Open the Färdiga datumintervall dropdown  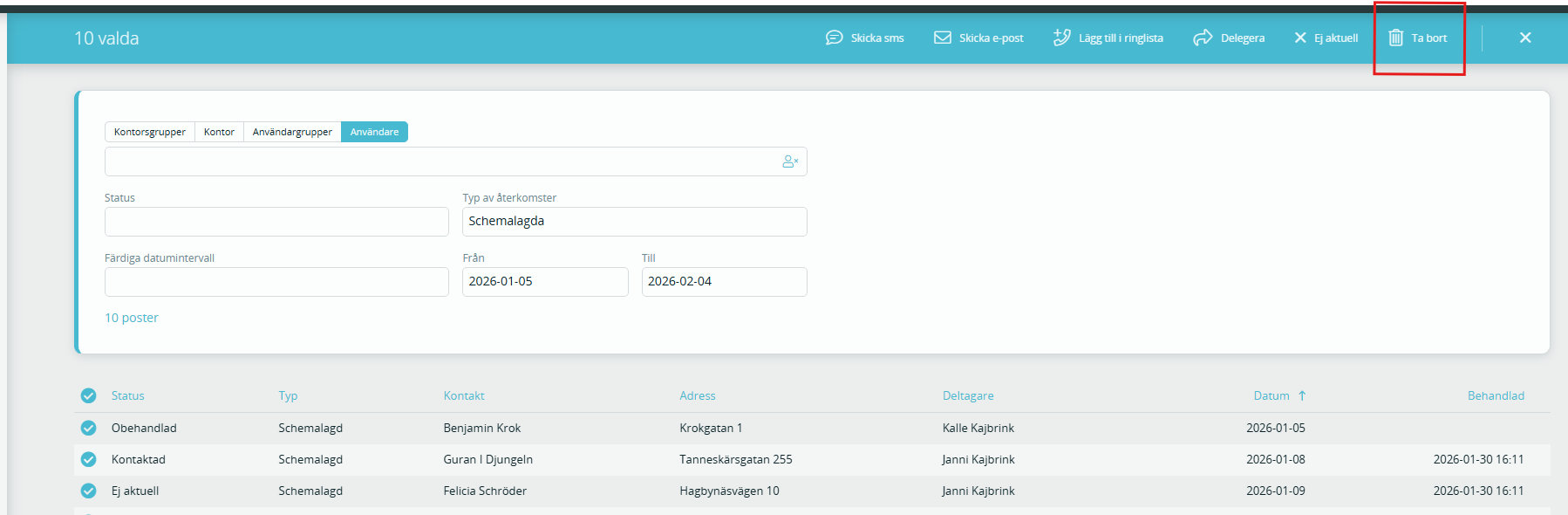coord(276,282)
